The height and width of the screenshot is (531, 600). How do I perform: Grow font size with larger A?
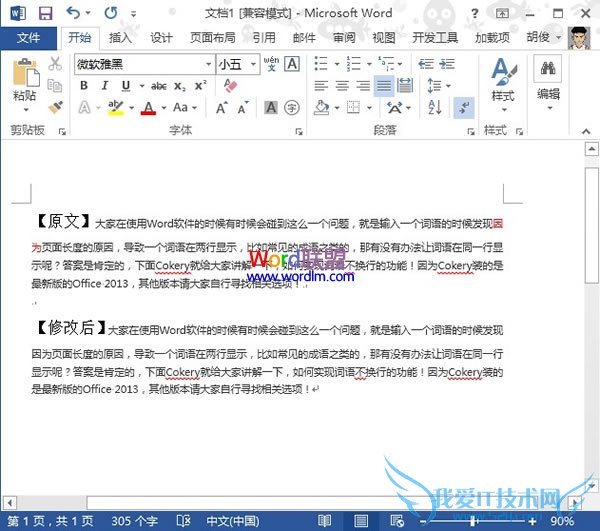pyautogui.click(x=222, y=108)
